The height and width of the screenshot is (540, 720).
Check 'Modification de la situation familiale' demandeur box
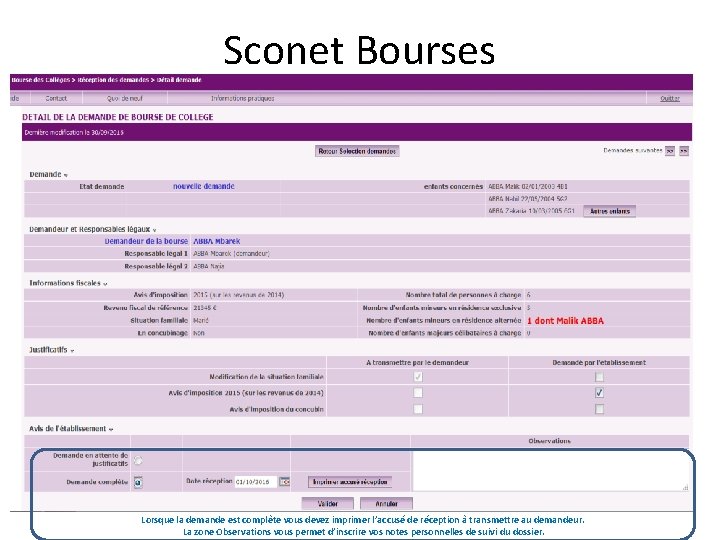pyautogui.click(x=418, y=377)
